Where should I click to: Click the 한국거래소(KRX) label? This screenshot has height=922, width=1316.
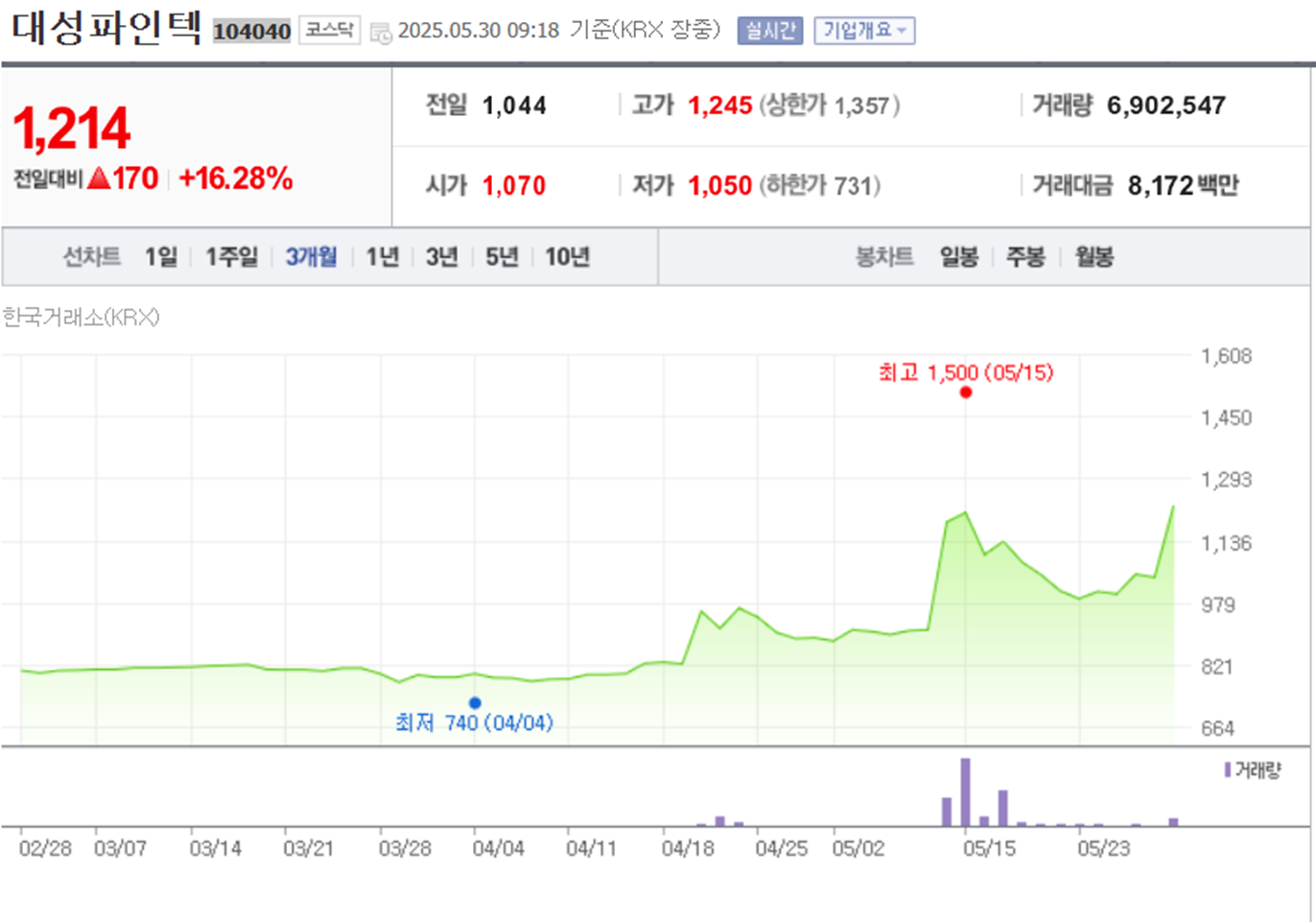coord(81,318)
